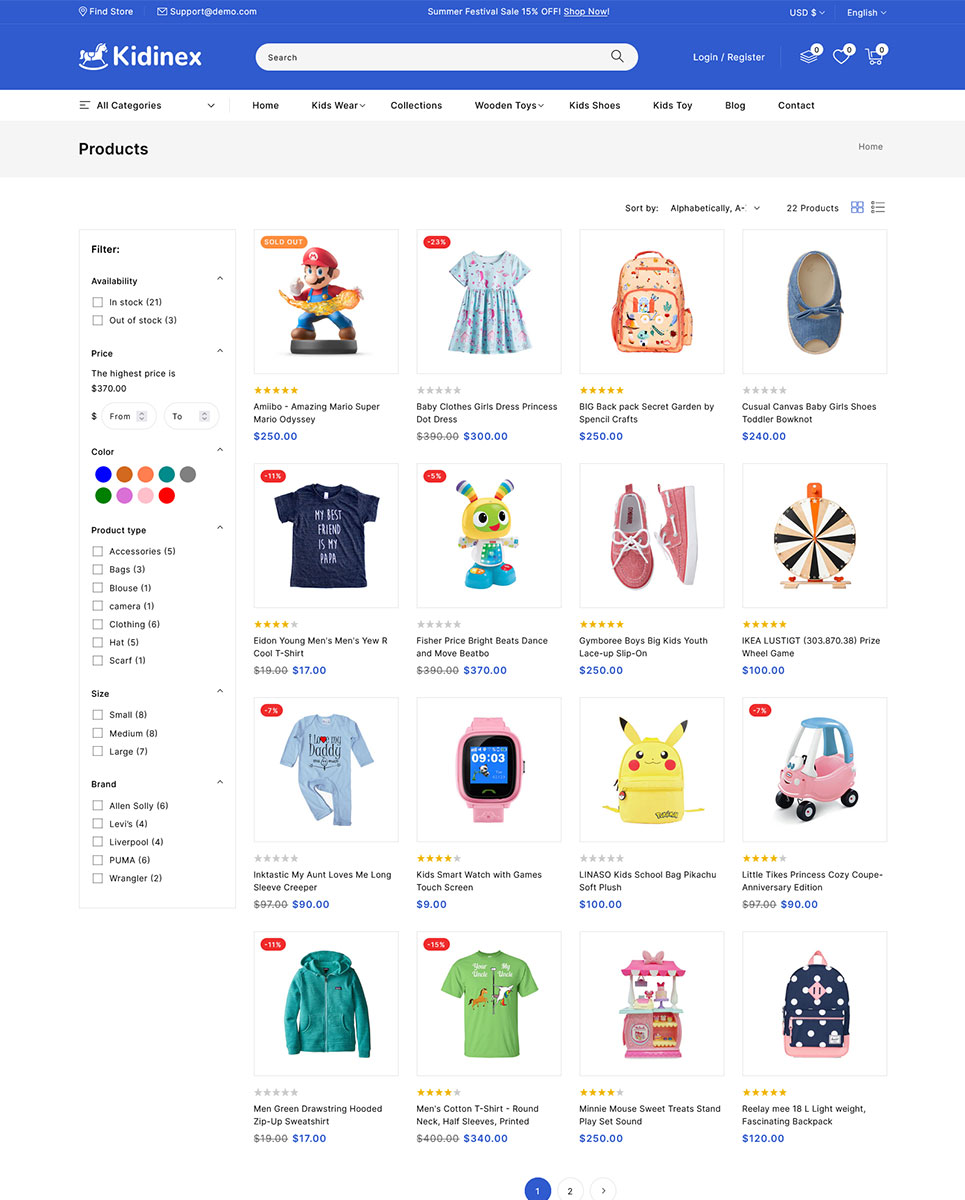This screenshot has width=965, height=1200.
Task: Navigate to the Blog menu item
Action: (x=735, y=105)
